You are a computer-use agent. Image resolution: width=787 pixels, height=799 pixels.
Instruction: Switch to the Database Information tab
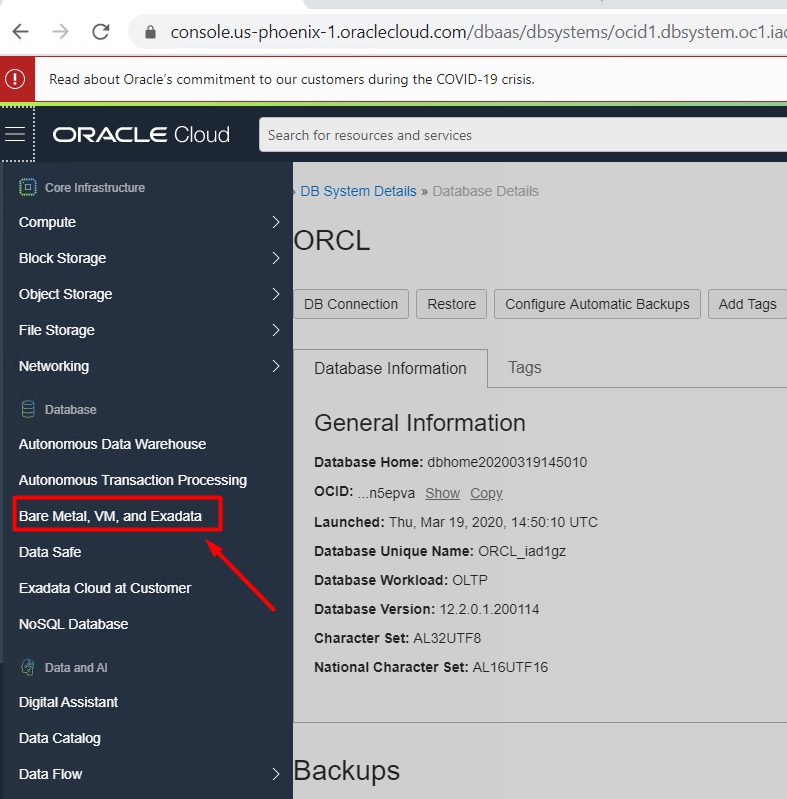coord(390,368)
